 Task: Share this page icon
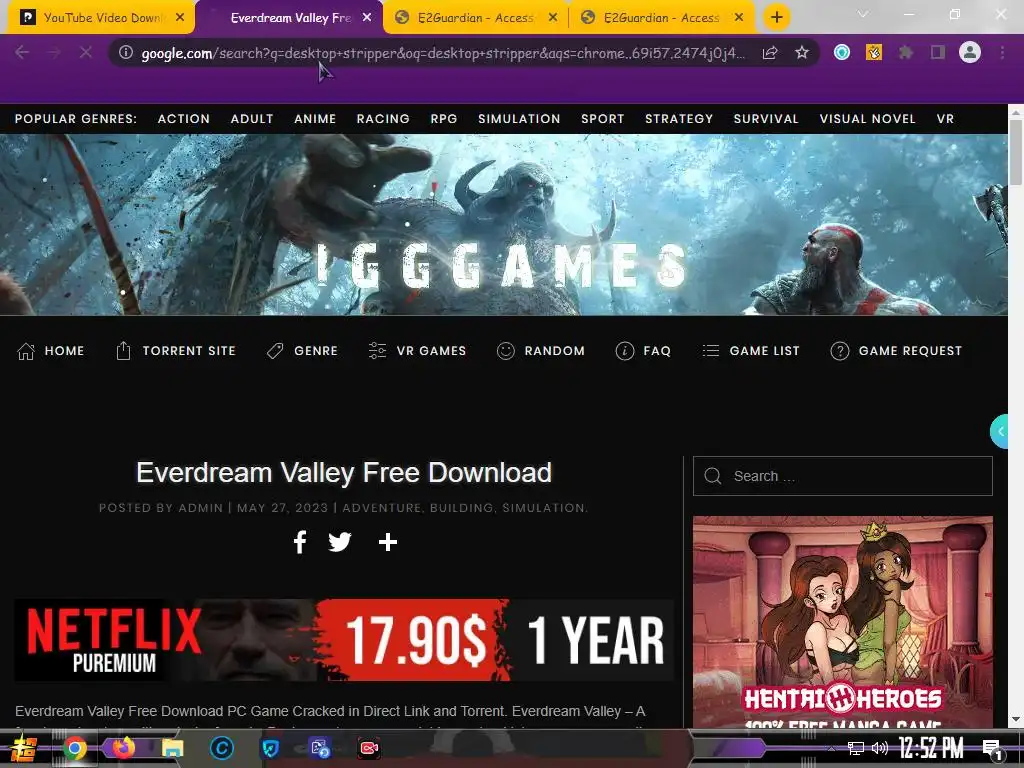tap(770, 52)
